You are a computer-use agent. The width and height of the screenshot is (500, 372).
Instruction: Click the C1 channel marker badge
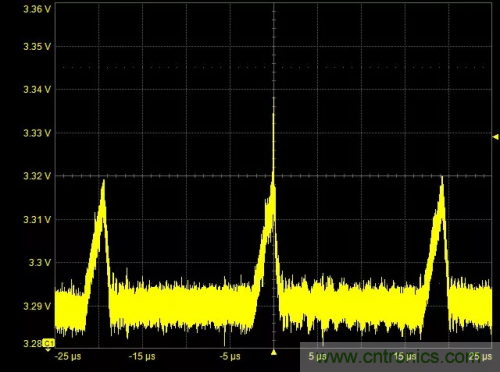coord(49,343)
